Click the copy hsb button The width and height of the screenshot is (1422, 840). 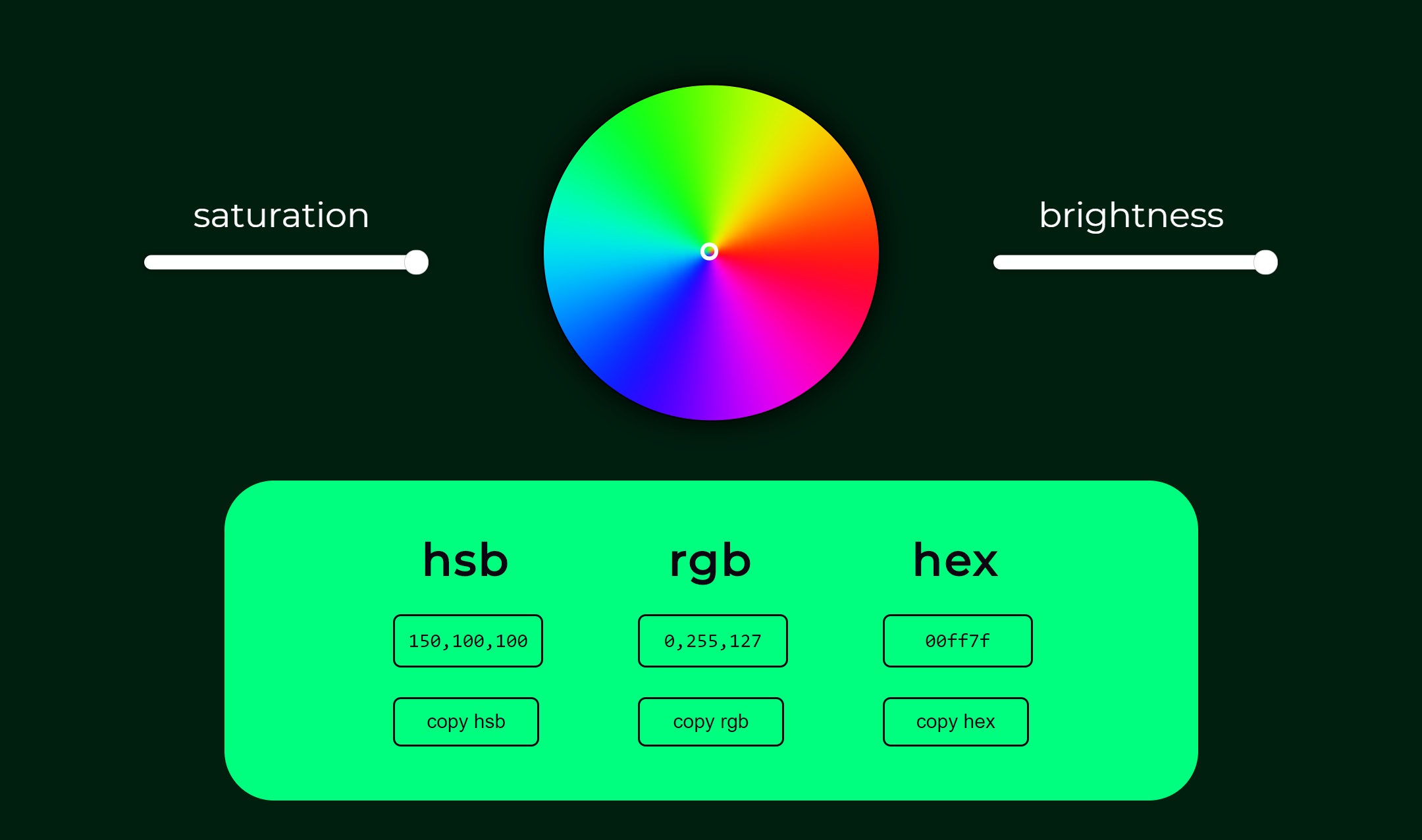pos(465,722)
